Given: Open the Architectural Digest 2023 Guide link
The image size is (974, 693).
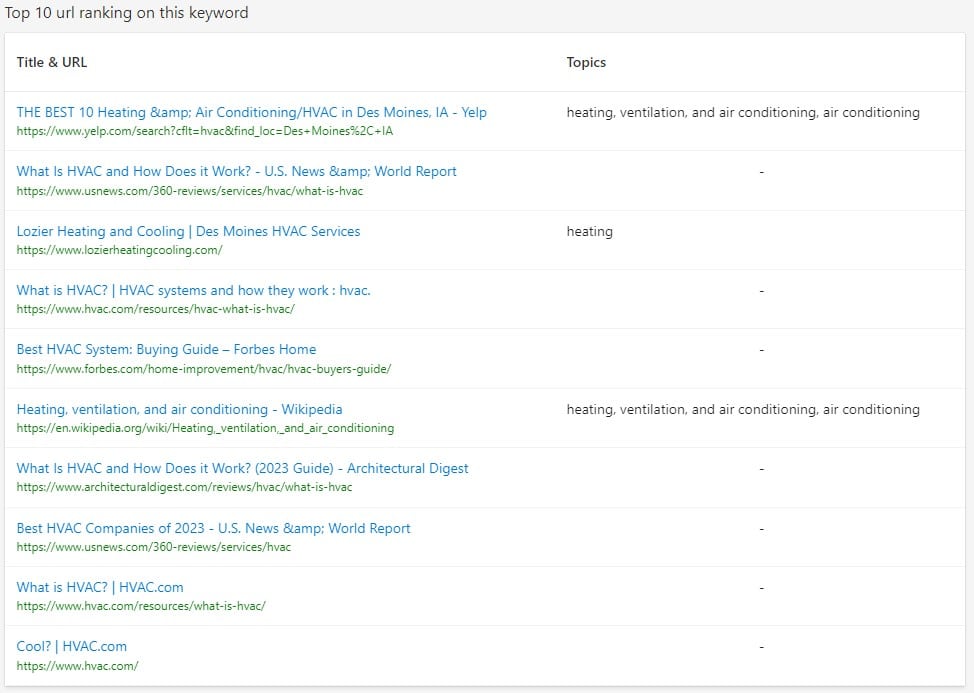Looking at the screenshot, I should tap(242, 468).
